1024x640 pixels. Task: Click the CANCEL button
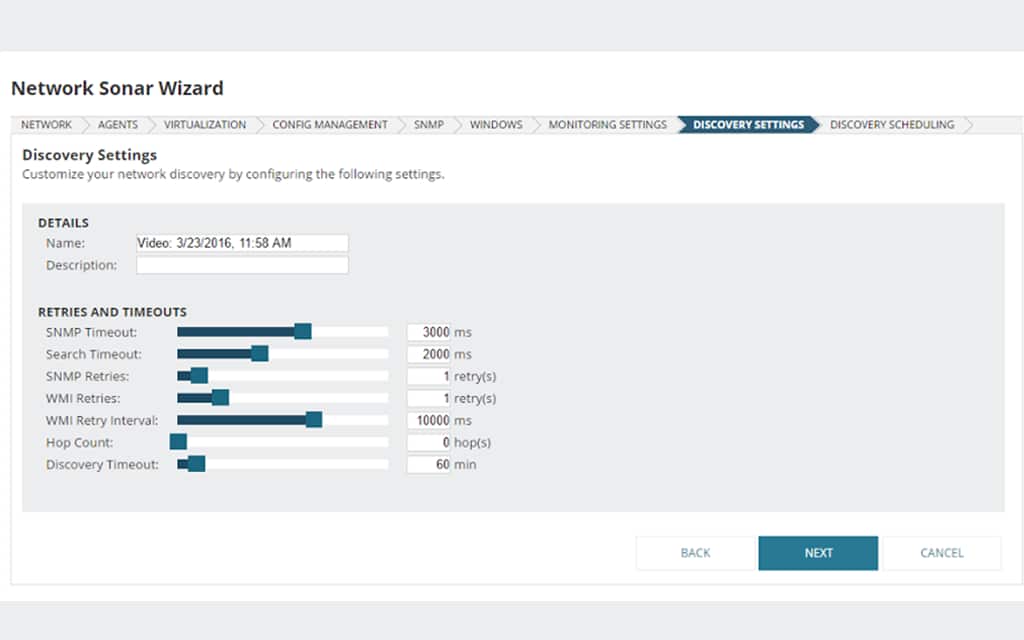(941, 553)
